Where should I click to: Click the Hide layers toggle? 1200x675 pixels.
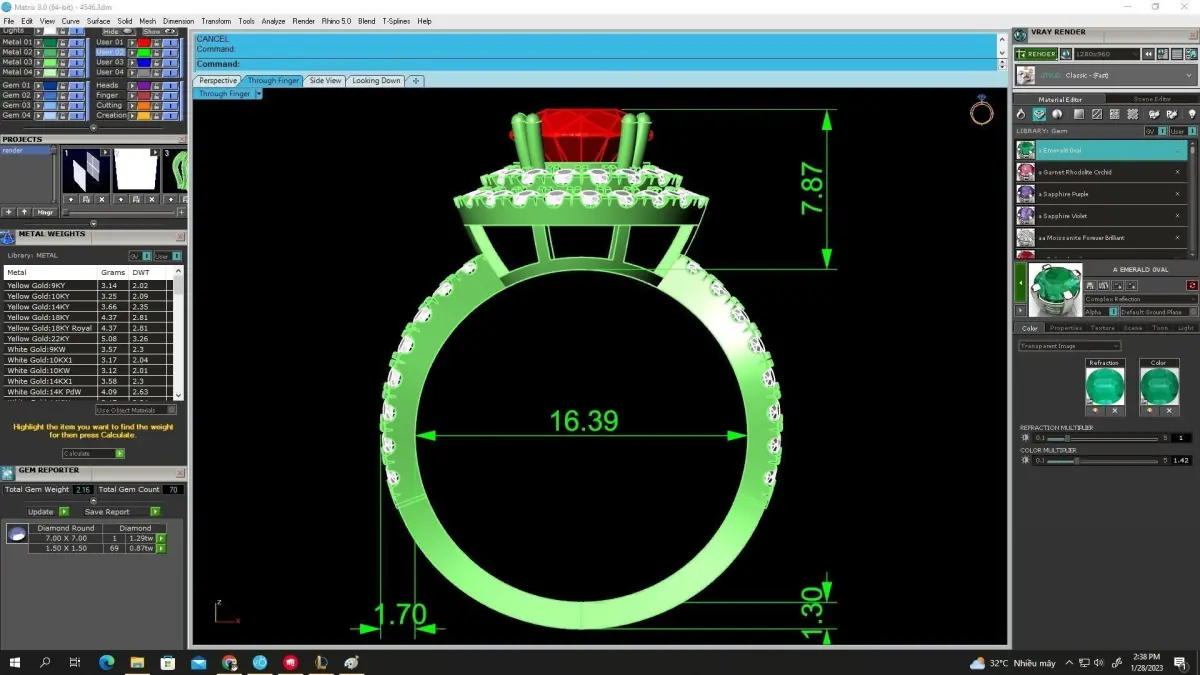[x=119, y=32]
